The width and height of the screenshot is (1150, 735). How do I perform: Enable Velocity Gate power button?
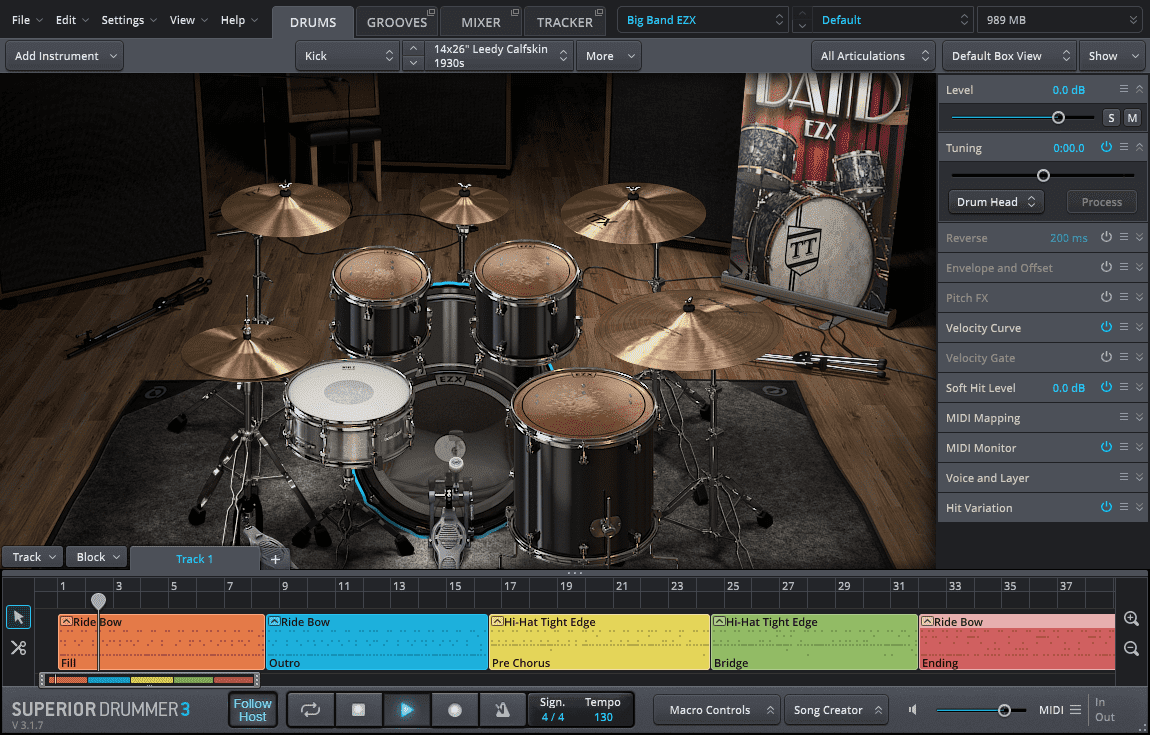point(1106,357)
